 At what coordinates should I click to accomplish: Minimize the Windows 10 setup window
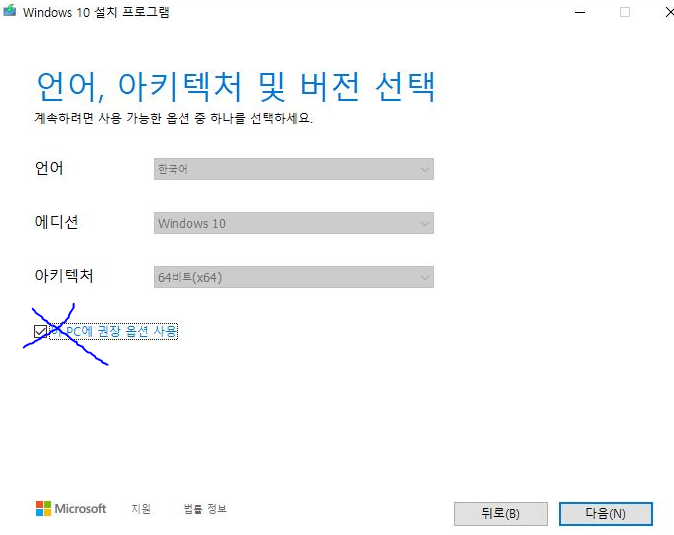(580, 12)
